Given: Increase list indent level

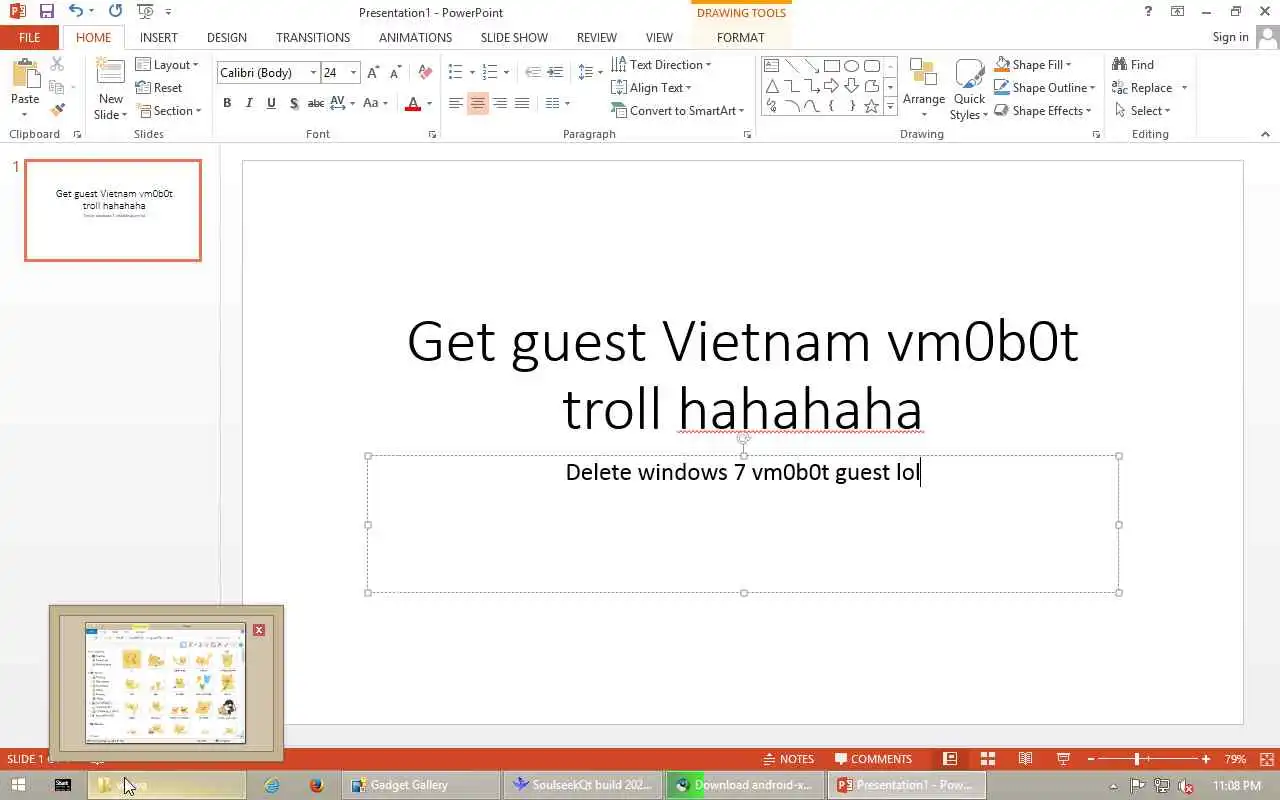Looking at the screenshot, I should [554, 72].
